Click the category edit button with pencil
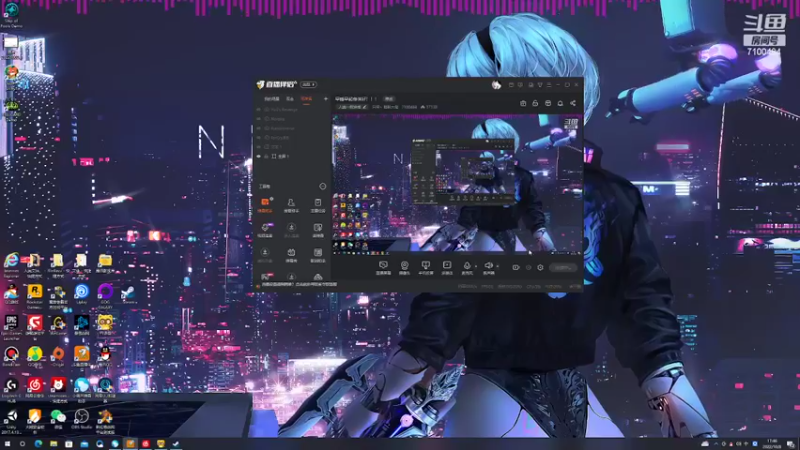This screenshot has width=800, height=450. [x=351, y=107]
